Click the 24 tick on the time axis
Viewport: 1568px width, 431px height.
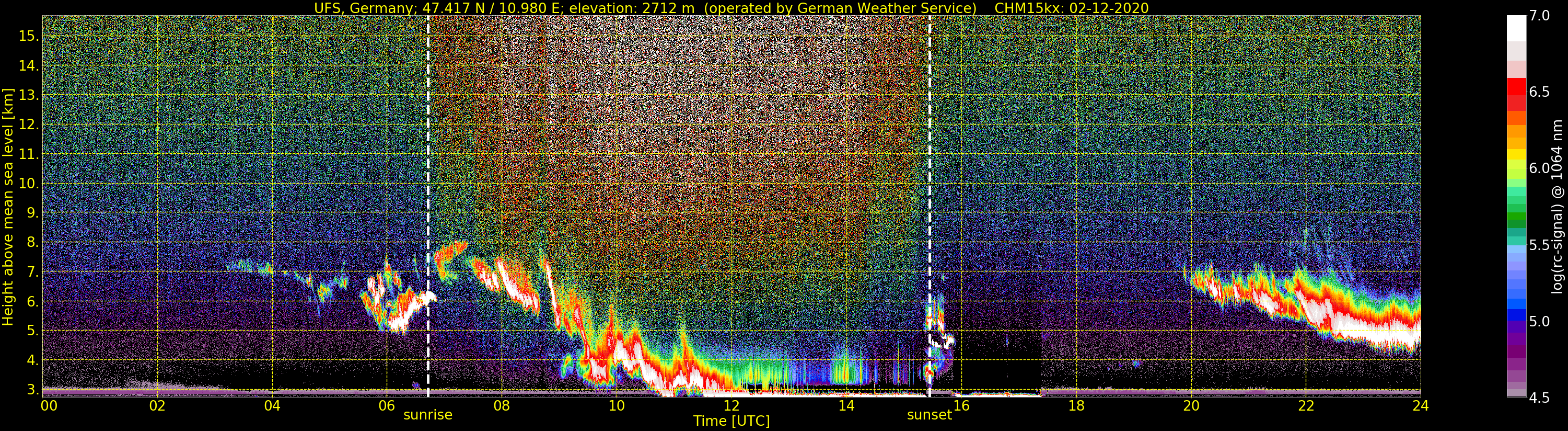click(1421, 405)
